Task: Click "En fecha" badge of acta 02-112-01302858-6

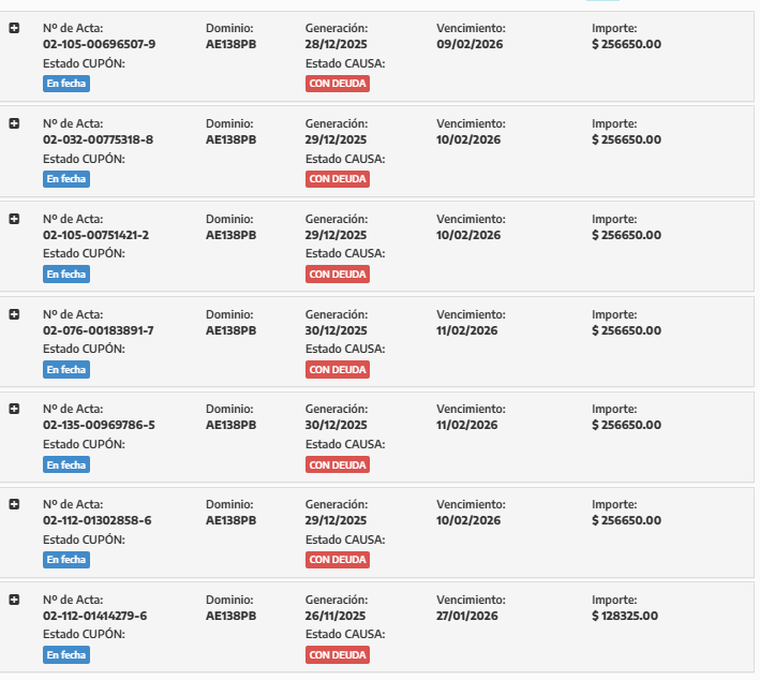Action: point(66,560)
